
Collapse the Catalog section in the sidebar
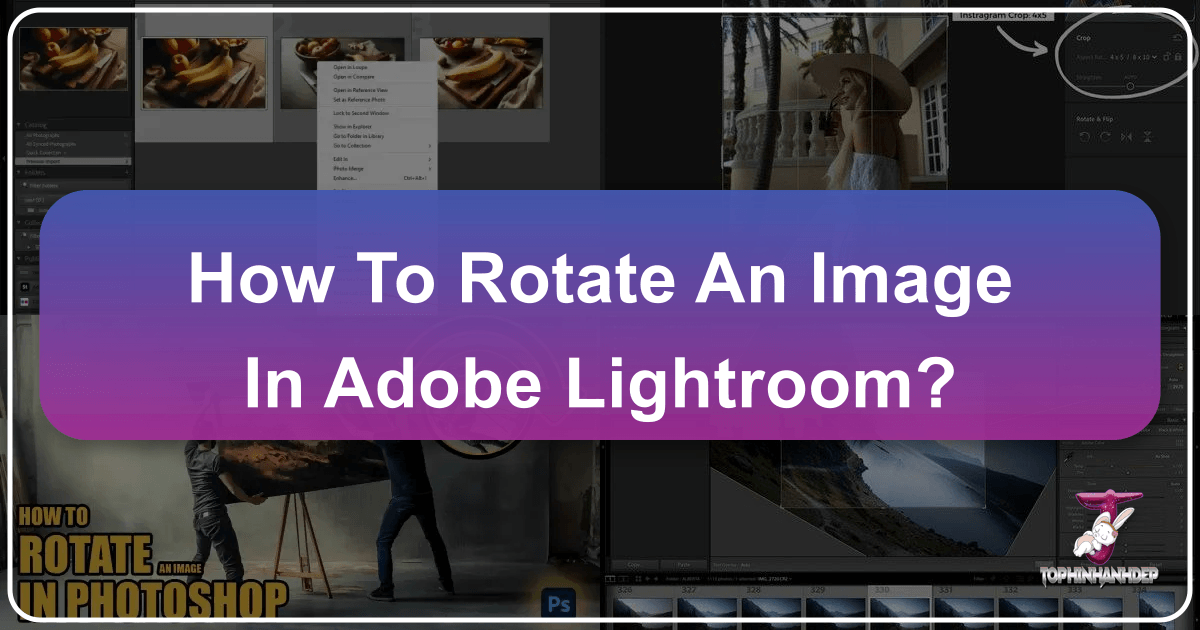click(x=18, y=124)
